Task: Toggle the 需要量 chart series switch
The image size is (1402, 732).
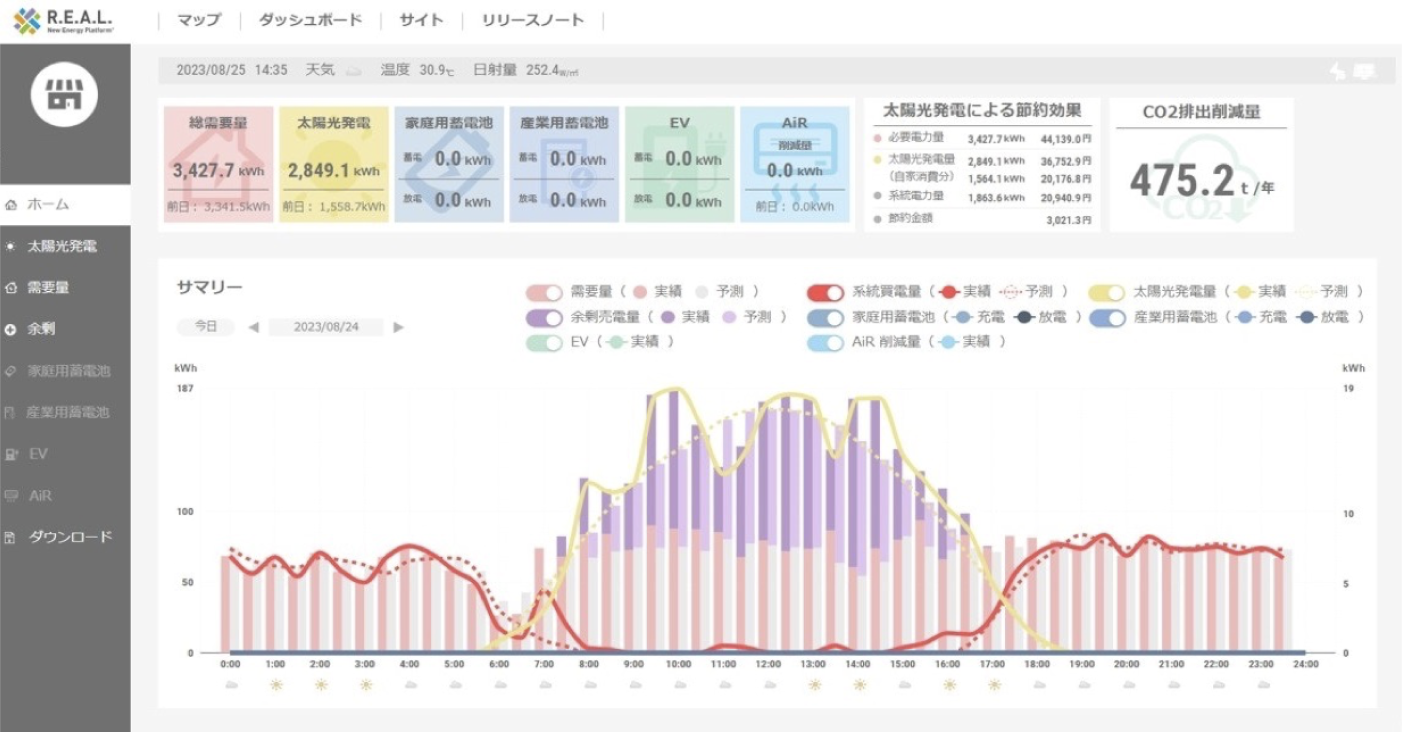Action: (x=544, y=292)
